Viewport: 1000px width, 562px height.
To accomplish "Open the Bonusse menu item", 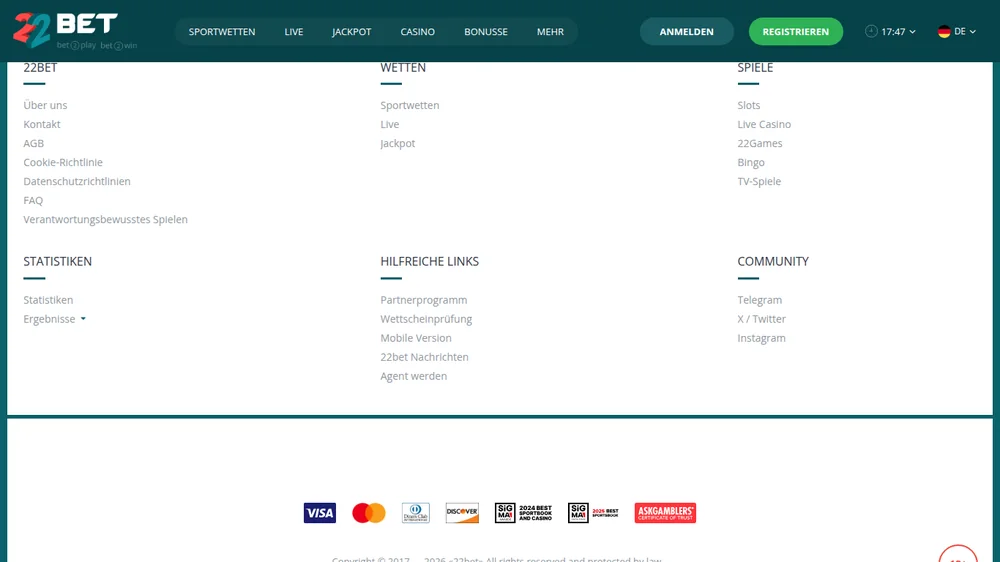I will [x=486, y=32].
